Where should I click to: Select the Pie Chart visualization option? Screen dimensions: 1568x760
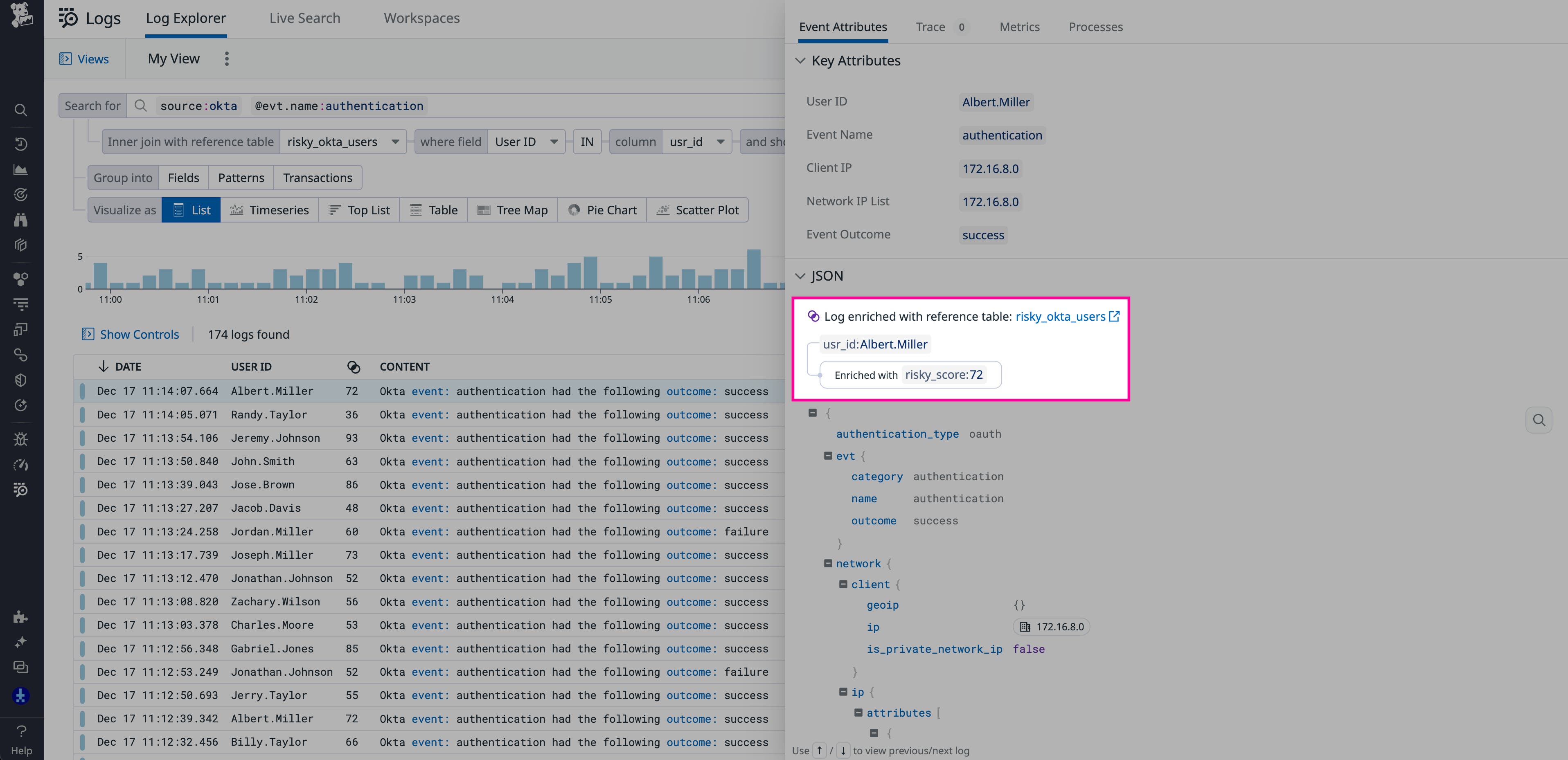(x=602, y=209)
